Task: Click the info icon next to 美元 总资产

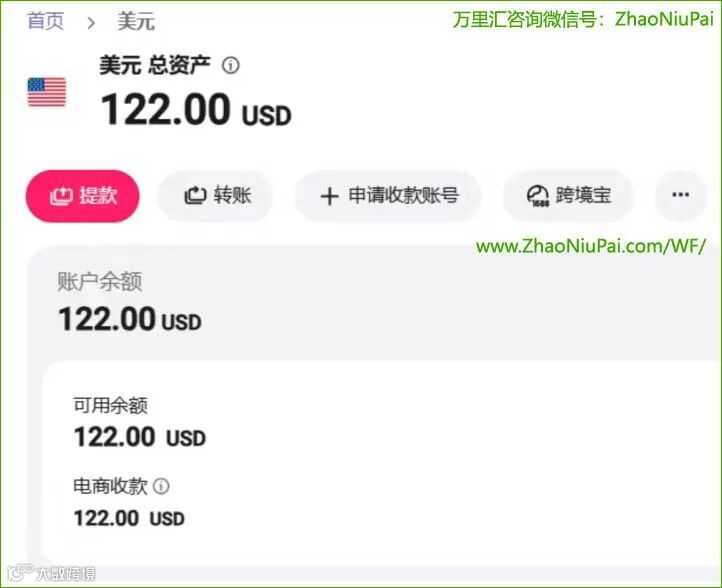Action: point(231,65)
